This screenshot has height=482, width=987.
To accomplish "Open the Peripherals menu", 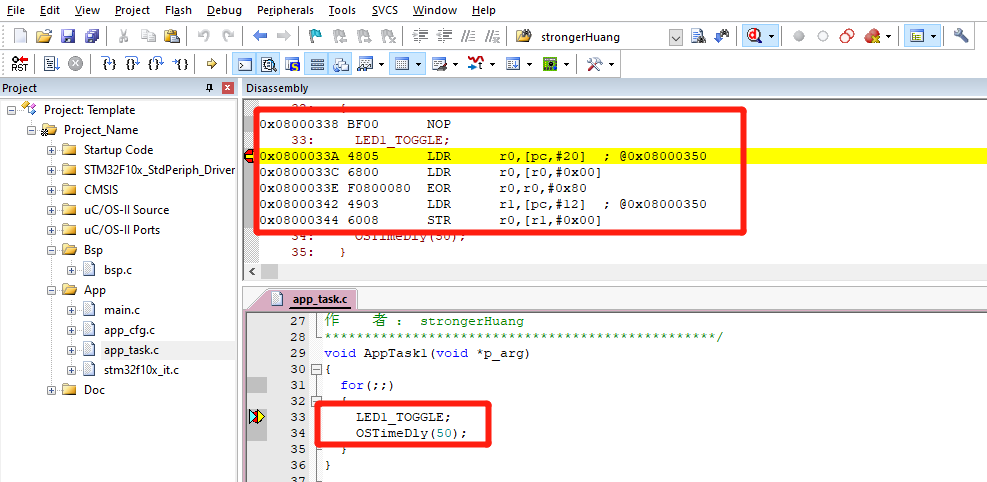I will pos(284,10).
